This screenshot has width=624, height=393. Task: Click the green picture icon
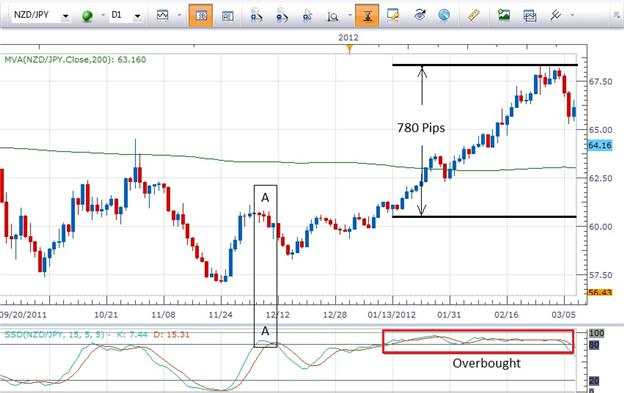point(504,16)
